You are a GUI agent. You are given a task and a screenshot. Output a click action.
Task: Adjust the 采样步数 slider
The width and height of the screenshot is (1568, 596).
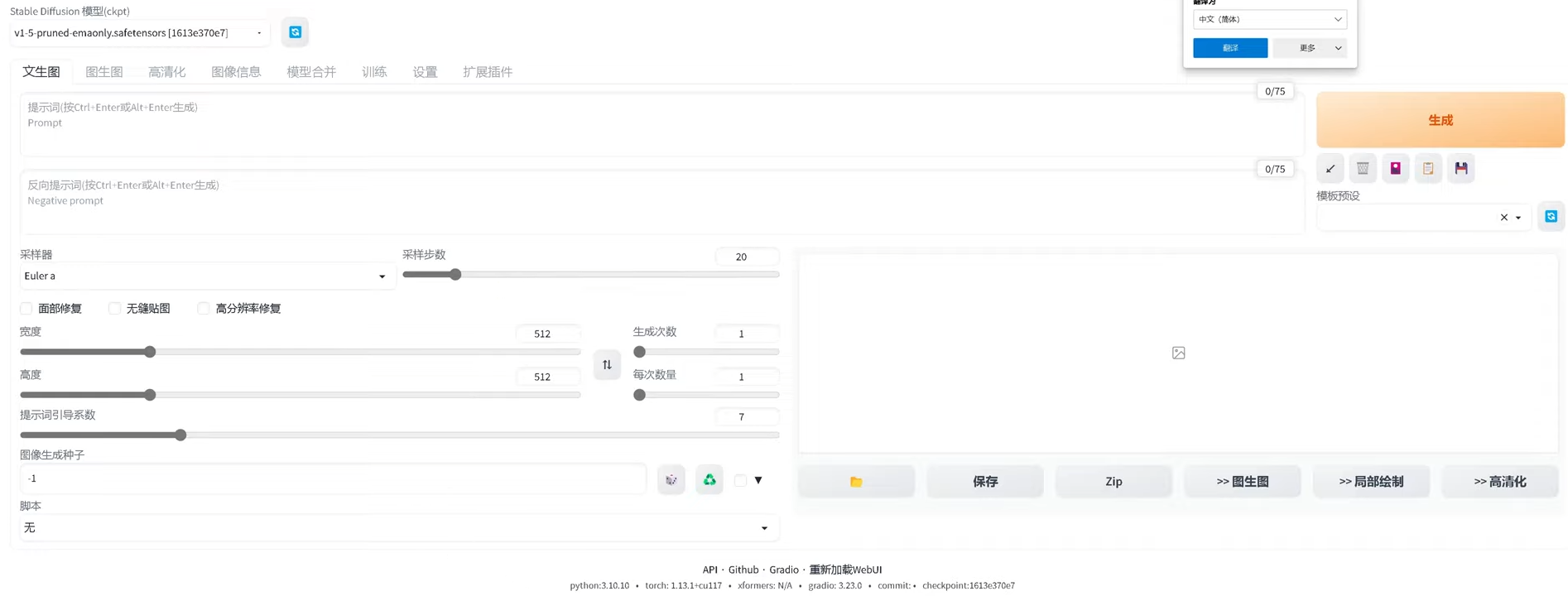point(590,275)
